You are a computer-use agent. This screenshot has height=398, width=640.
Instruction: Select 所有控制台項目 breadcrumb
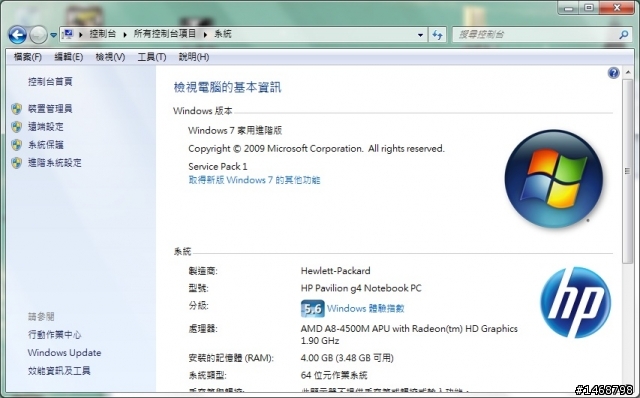(x=165, y=34)
